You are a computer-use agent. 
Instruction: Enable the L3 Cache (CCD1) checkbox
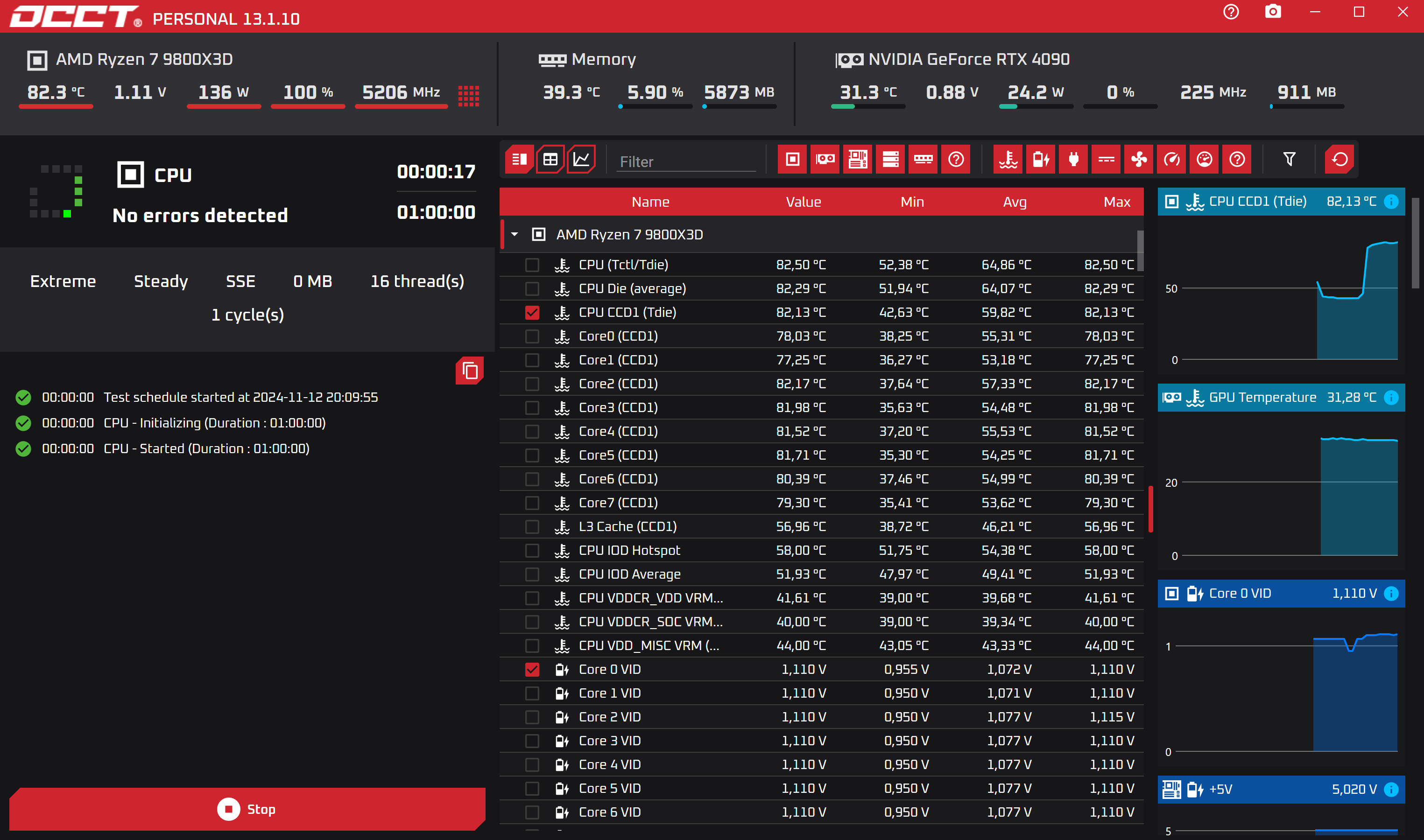[532, 527]
